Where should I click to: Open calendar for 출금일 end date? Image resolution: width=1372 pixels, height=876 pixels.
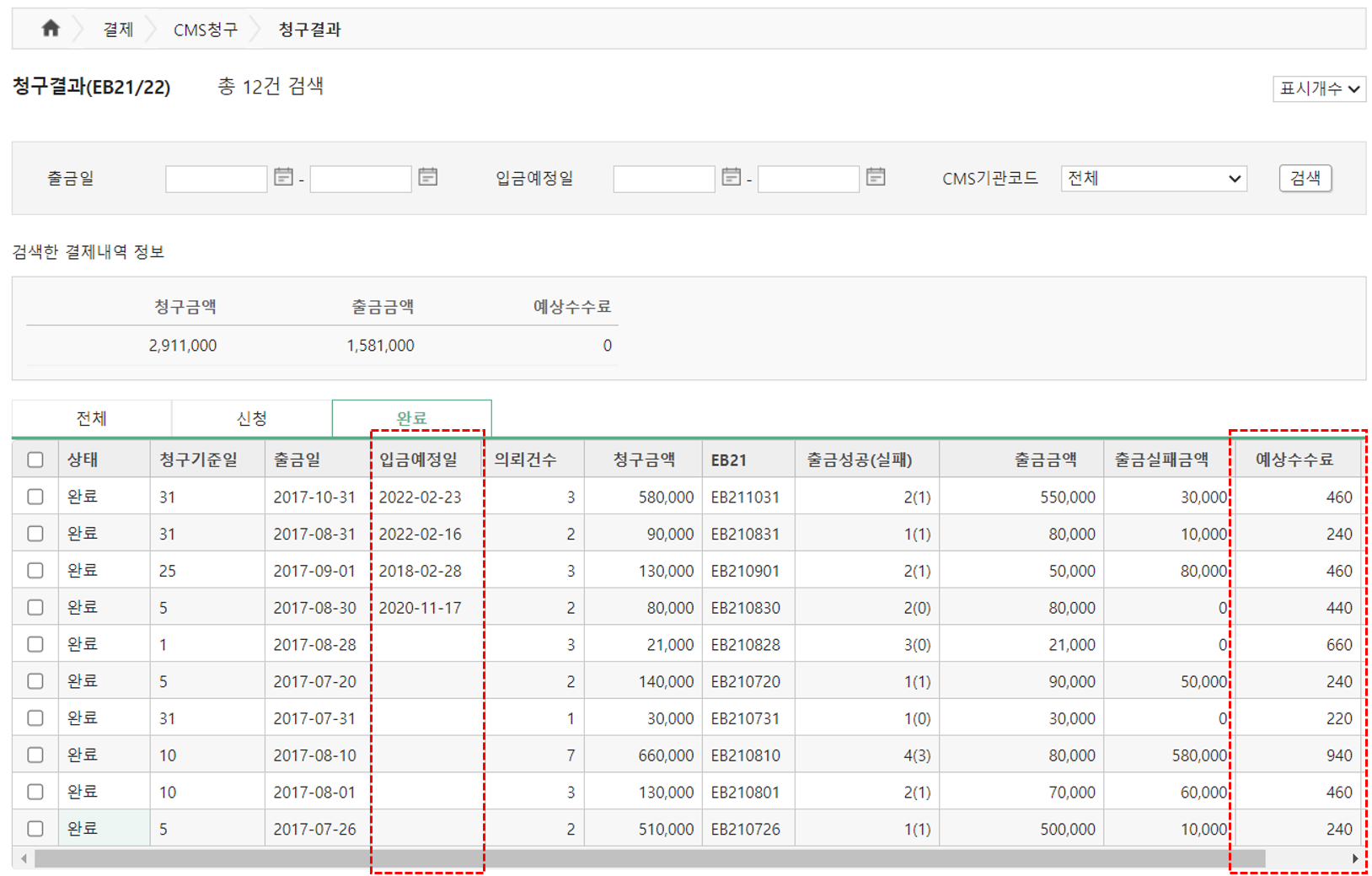point(428,177)
